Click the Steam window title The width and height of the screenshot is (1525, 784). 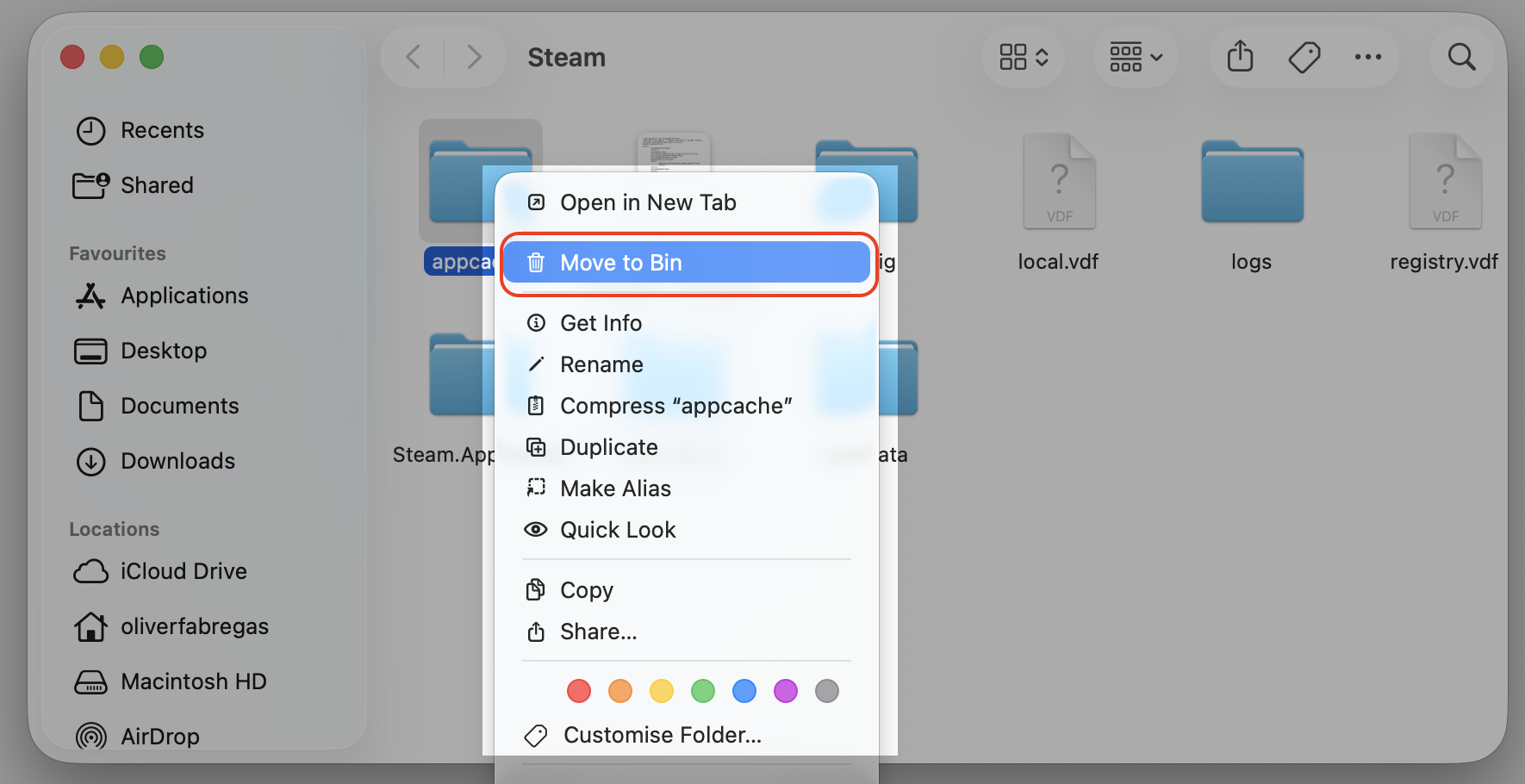566,58
